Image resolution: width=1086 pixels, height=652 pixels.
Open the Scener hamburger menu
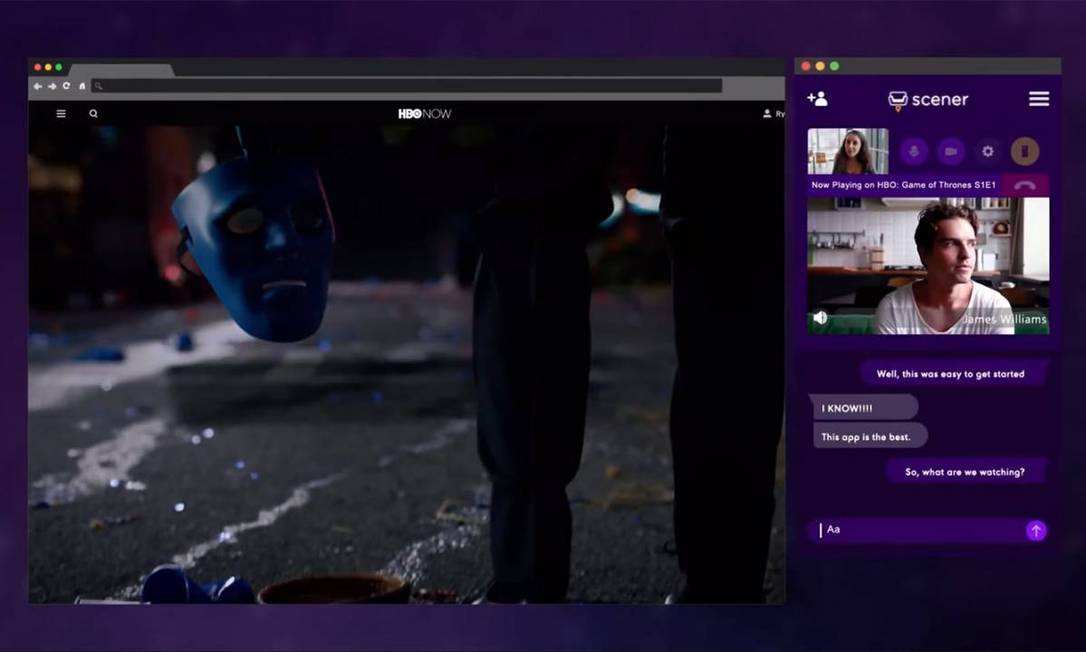[1039, 98]
